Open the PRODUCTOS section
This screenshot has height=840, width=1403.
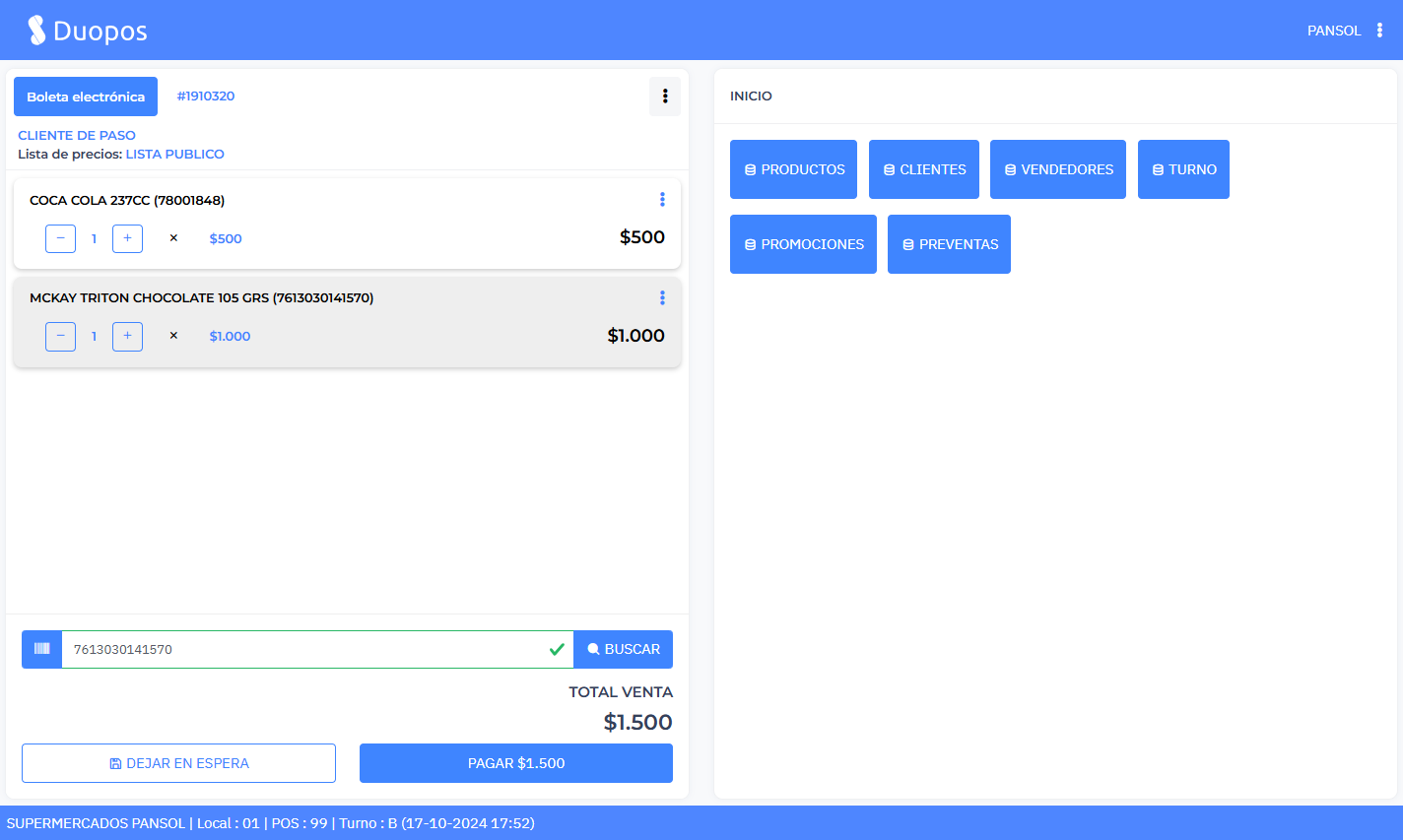[x=793, y=169]
